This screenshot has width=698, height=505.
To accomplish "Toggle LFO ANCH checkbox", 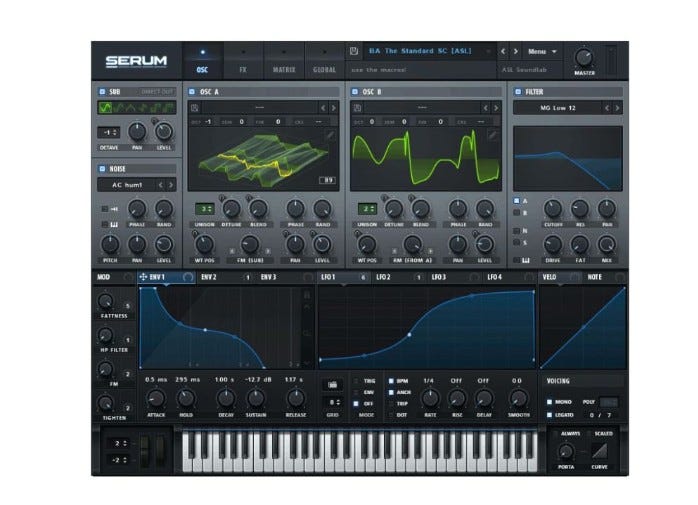I will [x=391, y=392].
